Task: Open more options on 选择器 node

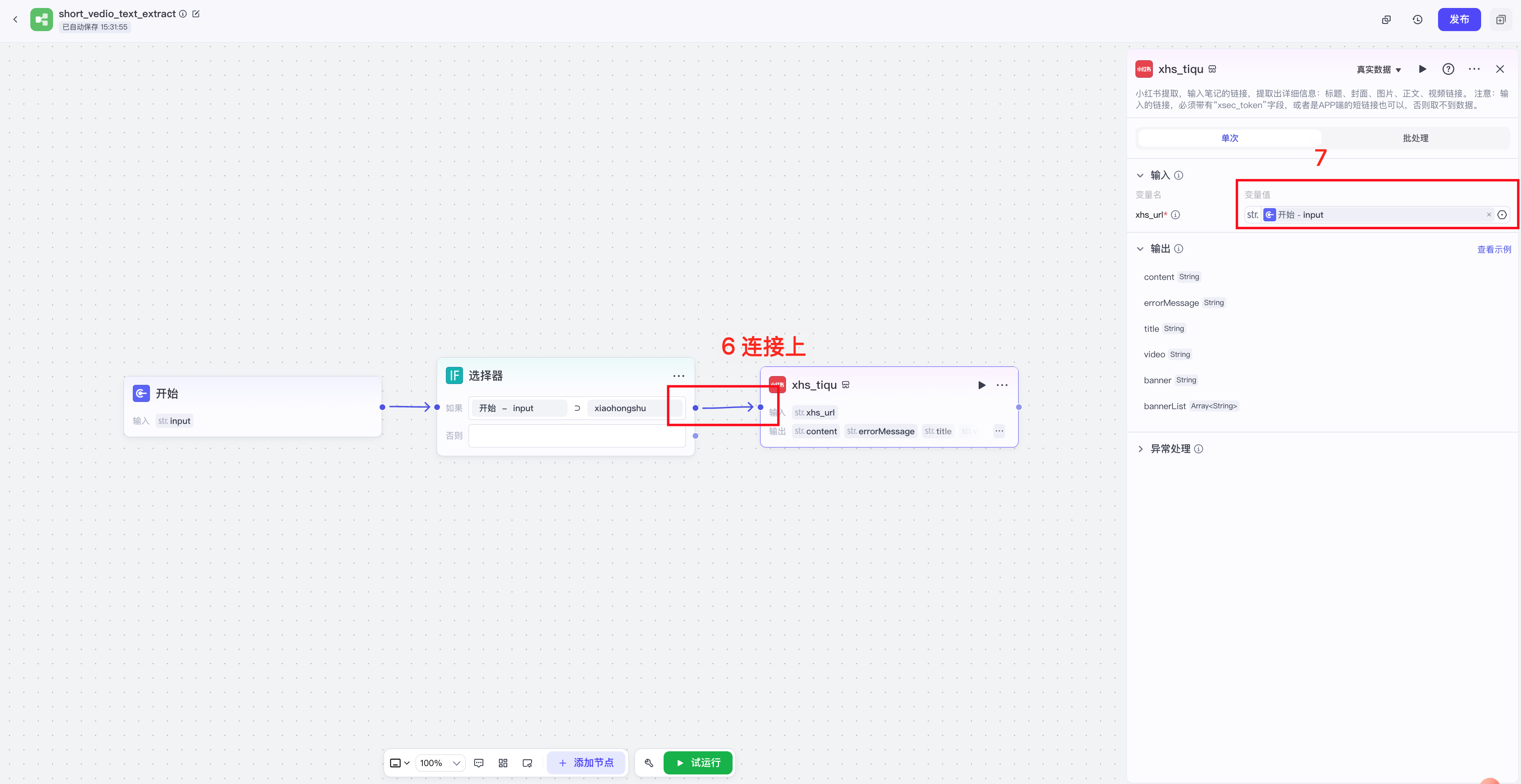Action: [x=678, y=376]
